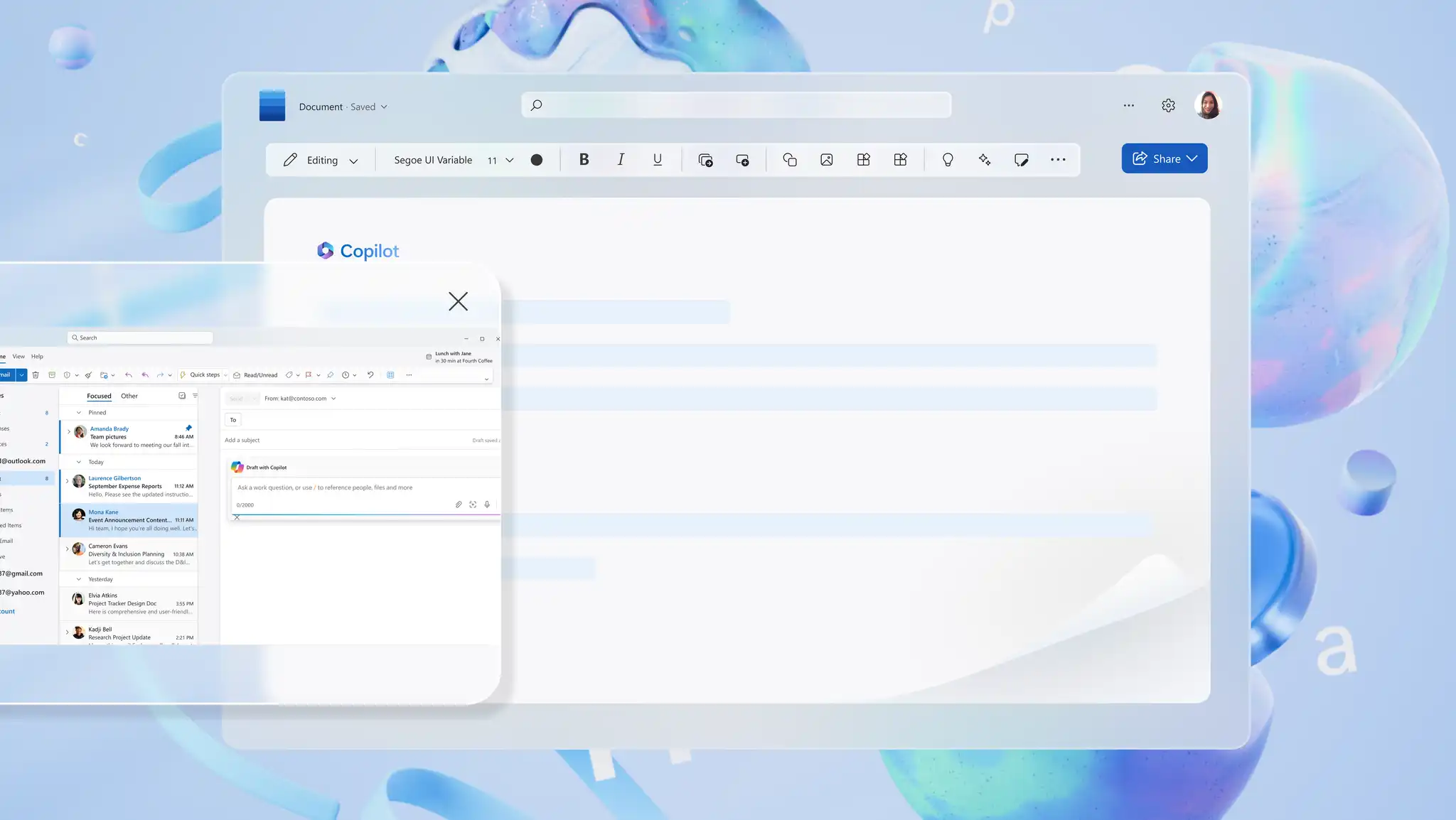
Task: Click the Forward arrow icon in Outlook
Action: click(160, 375)
